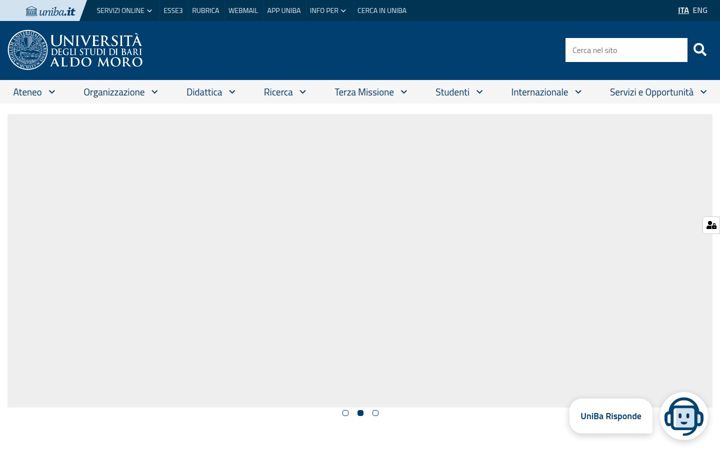Expand the Info Per dropdown
This screenshot has height=450, width=720.
click(327, 11)
